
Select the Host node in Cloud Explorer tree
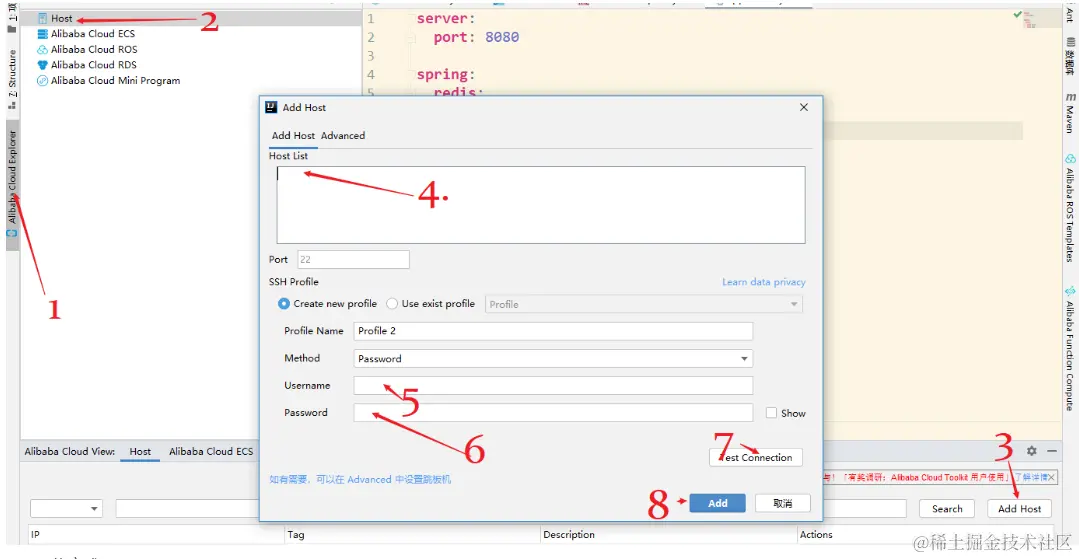[x=61, y=19]
